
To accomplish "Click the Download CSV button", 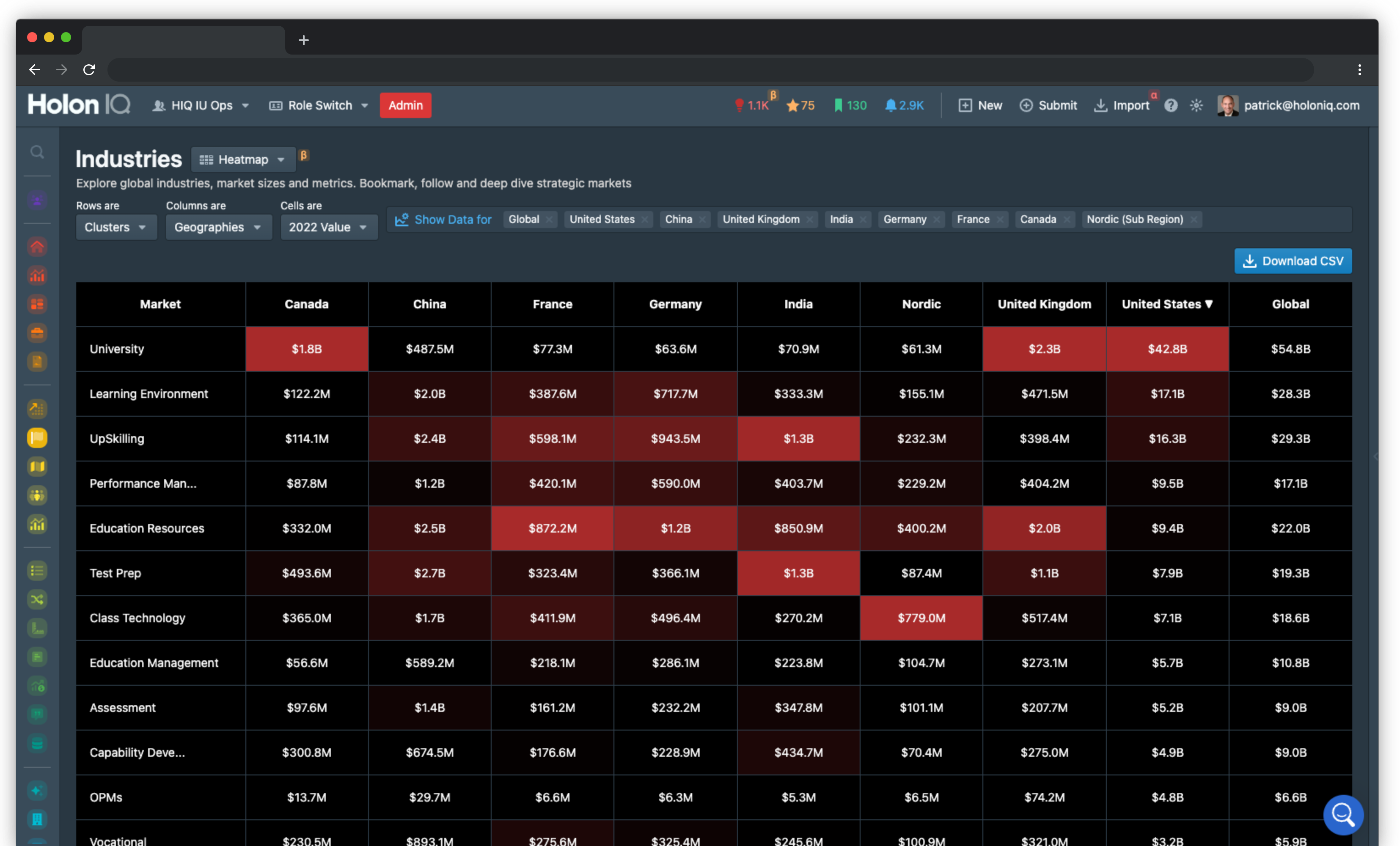I will 1293,261.
